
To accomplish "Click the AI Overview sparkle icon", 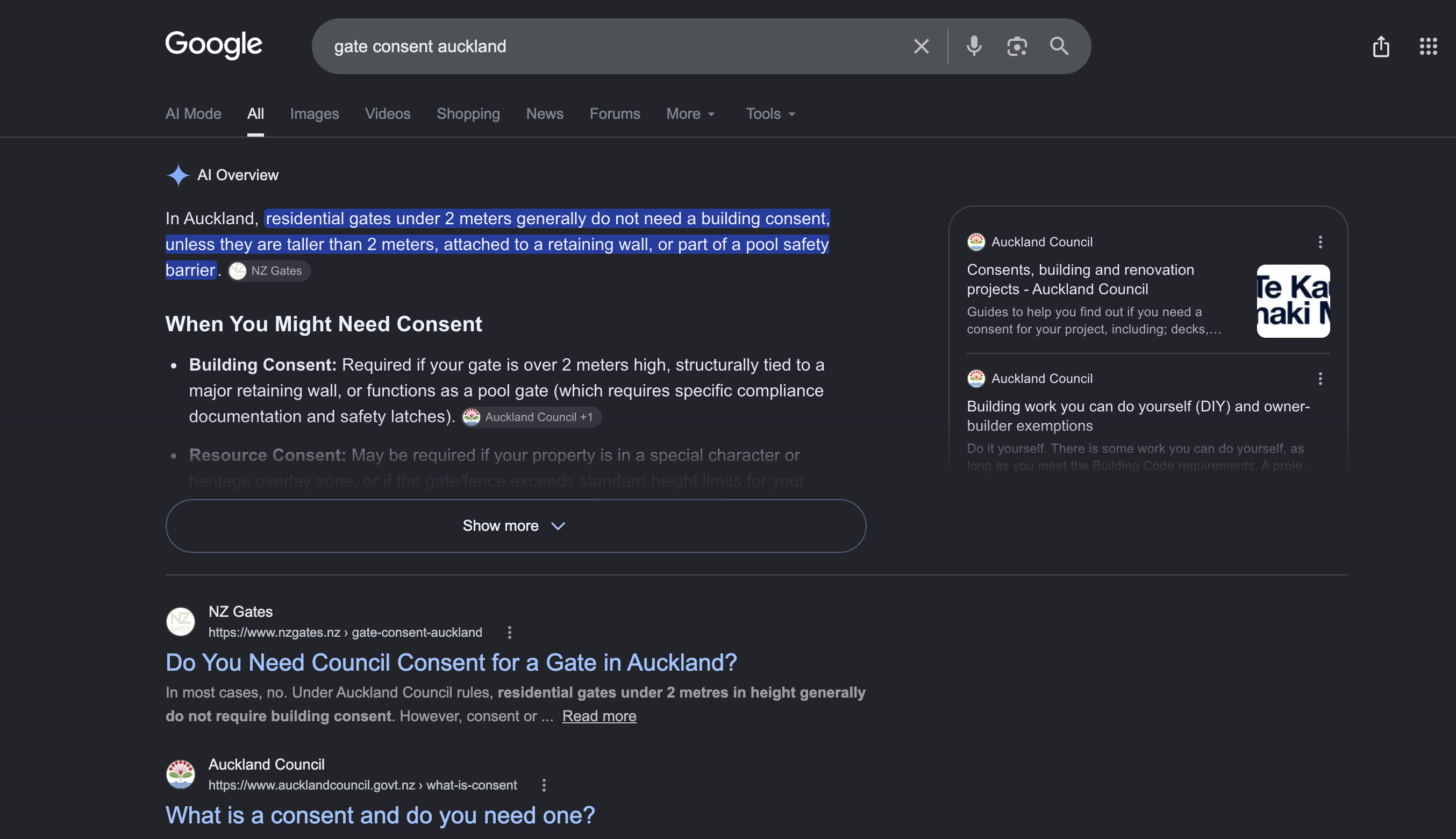I will pyautogui.click(x=178, y=175).
